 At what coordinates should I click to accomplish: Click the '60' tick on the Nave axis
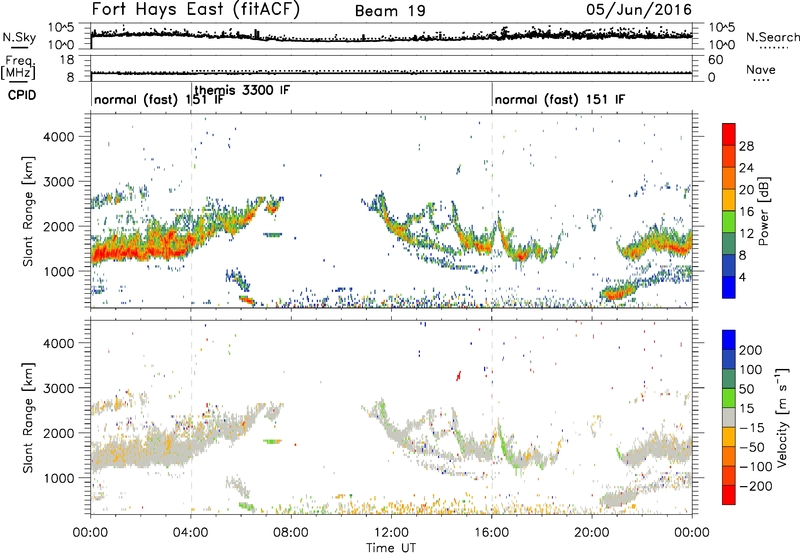point(715,60)
